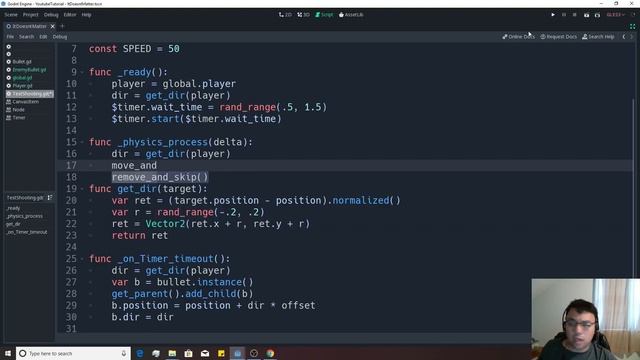Open Player.gd in script list
640x360 pixels.
coord(22,86)
